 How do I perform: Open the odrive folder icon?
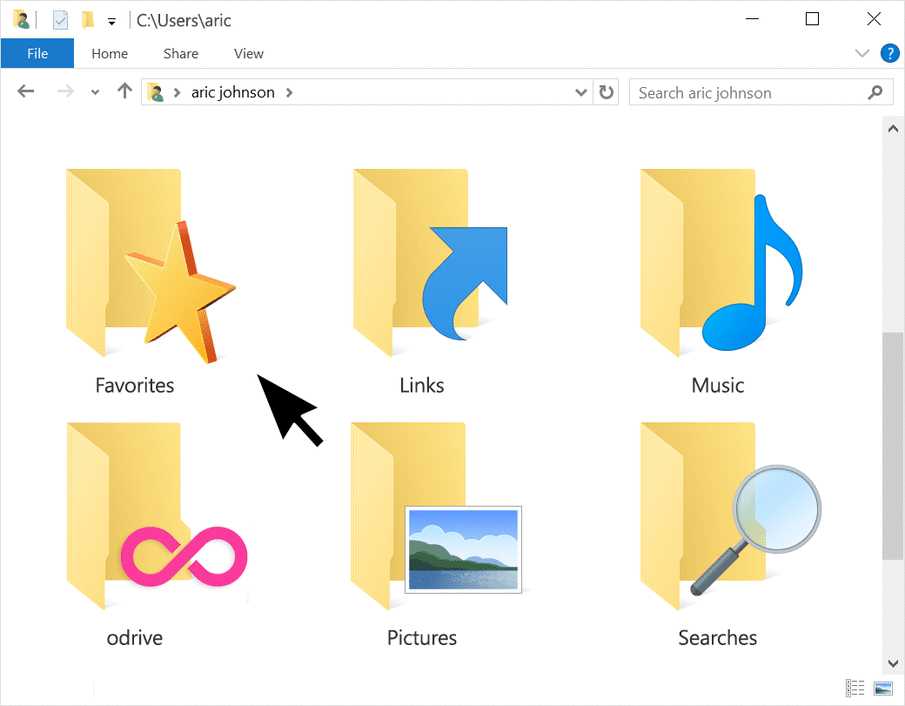point(156,516)
